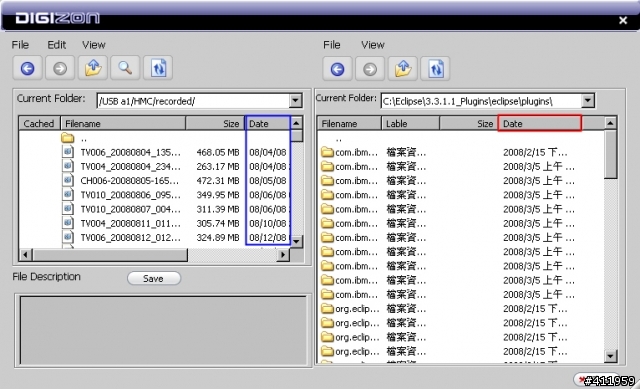
Task: Sort right list by Lable column
Action: [x=411, y=123]
